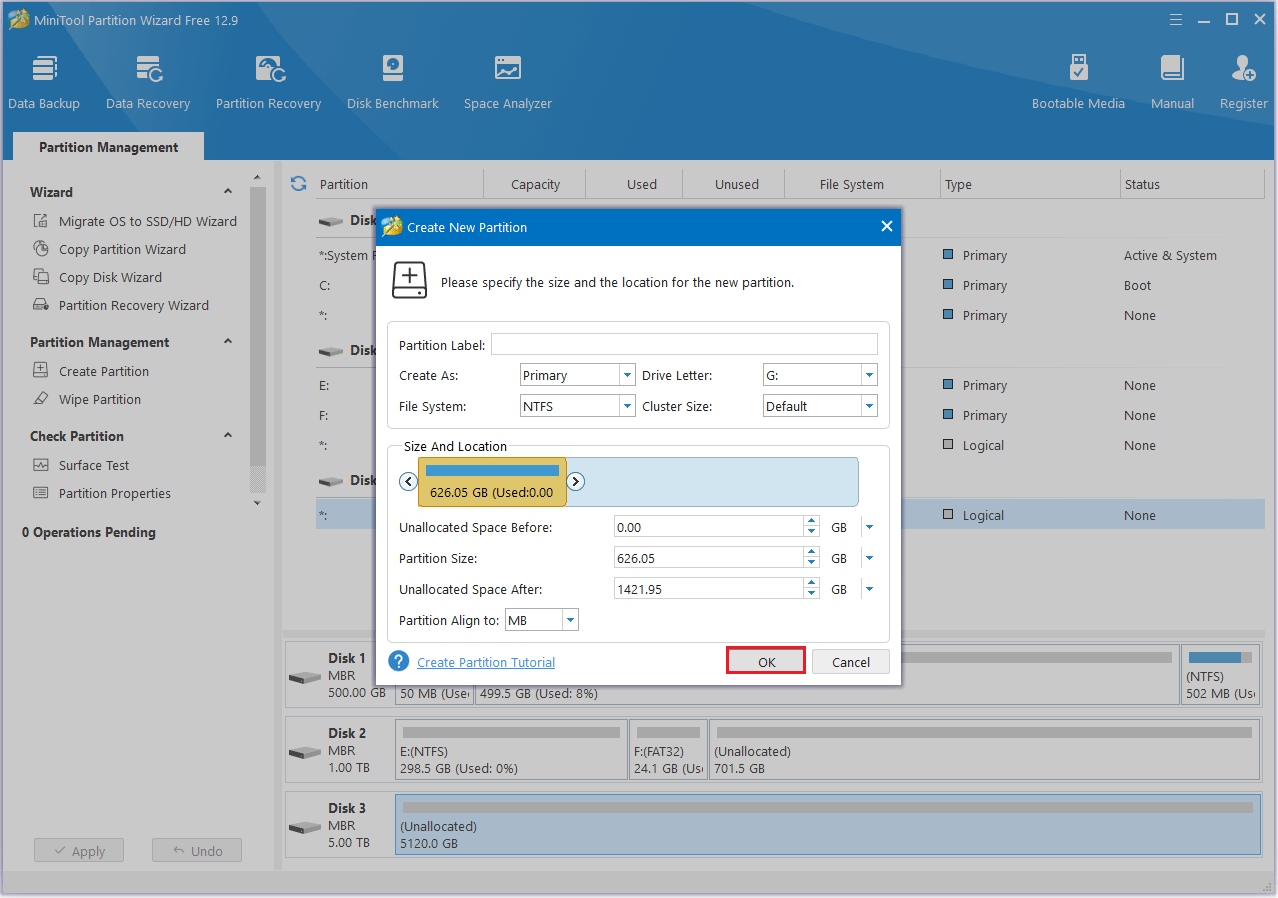Refresh the partition list

(298, 183)
